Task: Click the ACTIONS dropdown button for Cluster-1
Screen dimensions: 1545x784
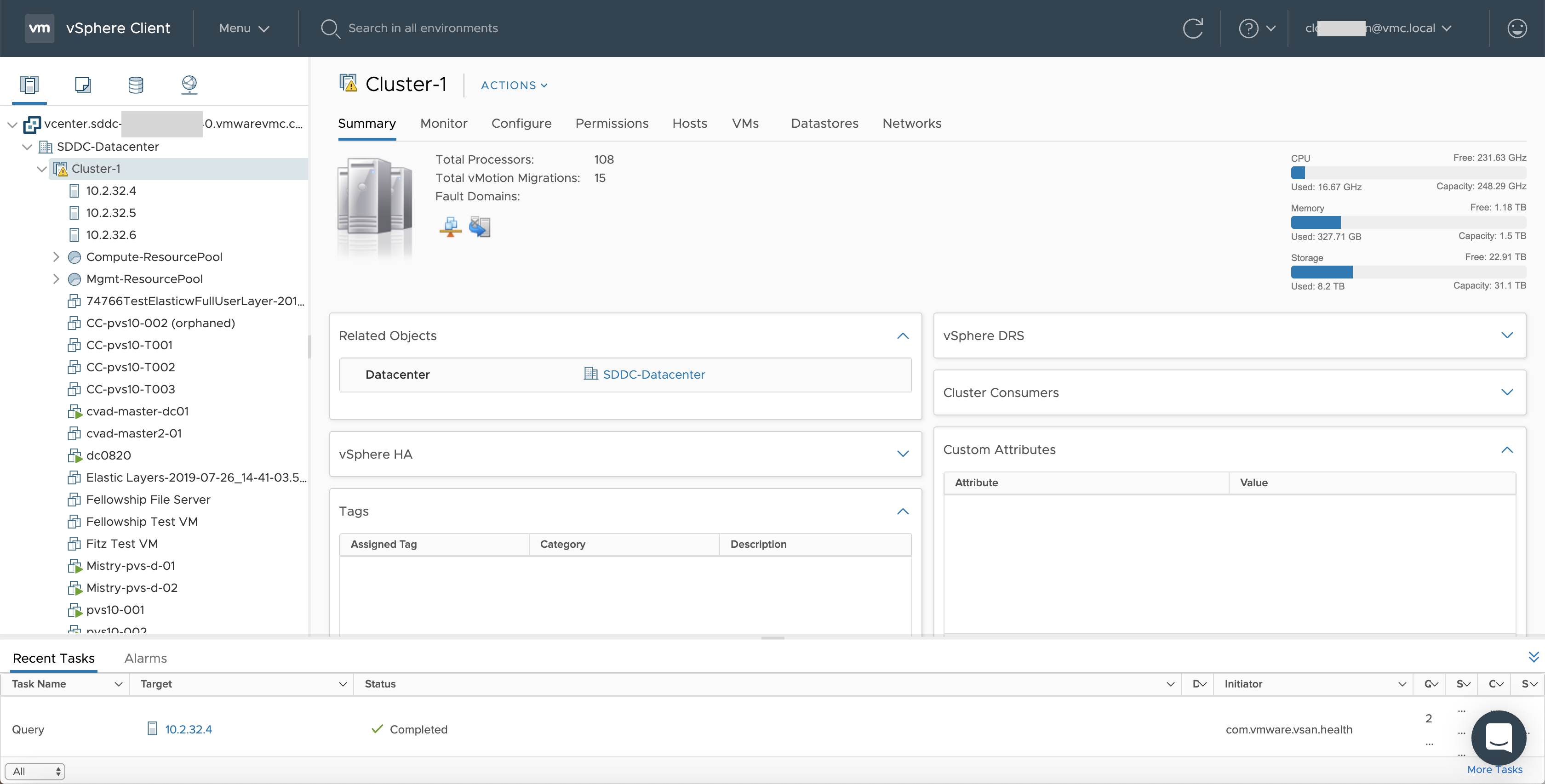Action: tap(514, 85)
